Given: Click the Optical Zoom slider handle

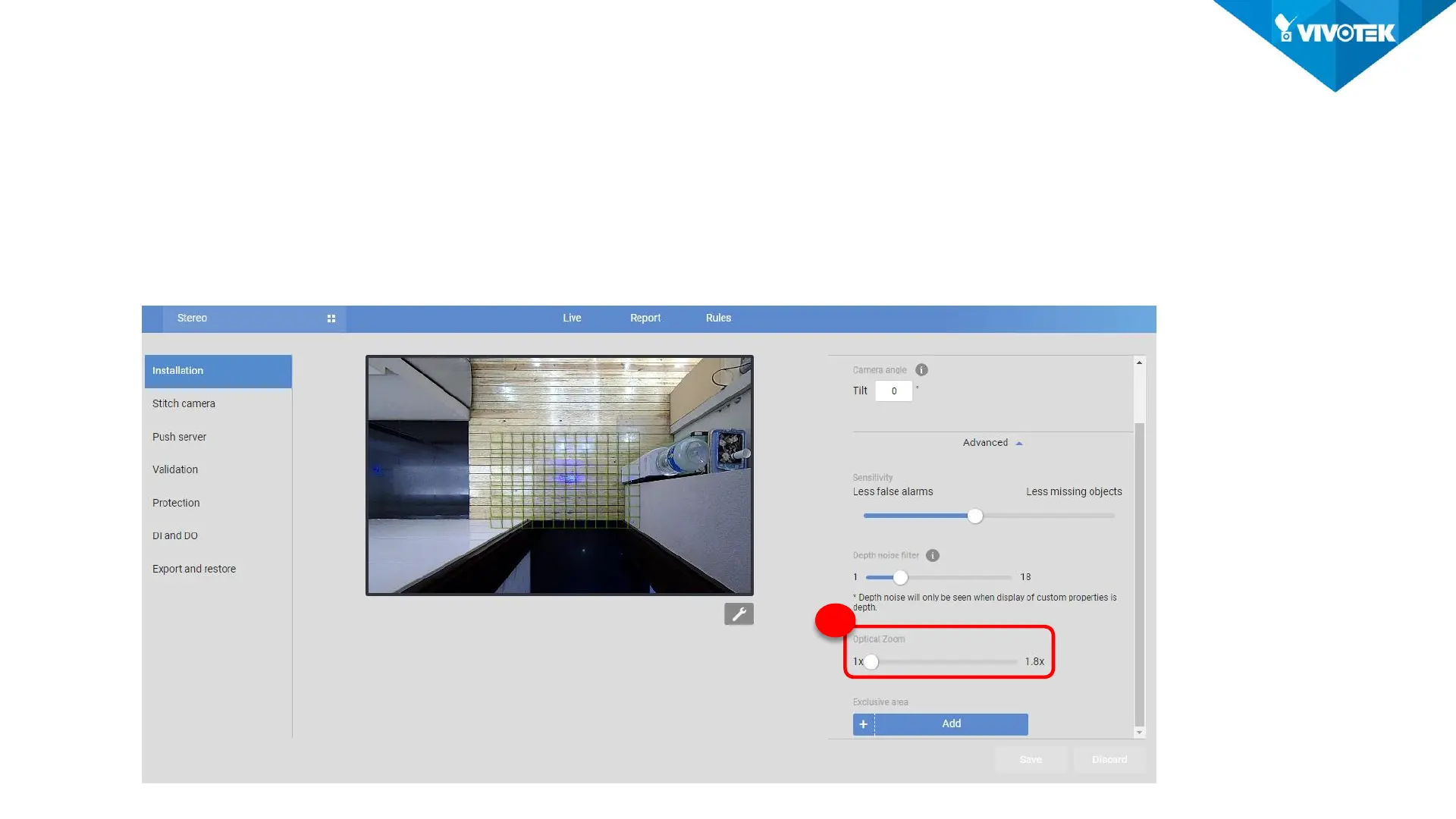Looking at the screenshot, I should coord(871,662).
